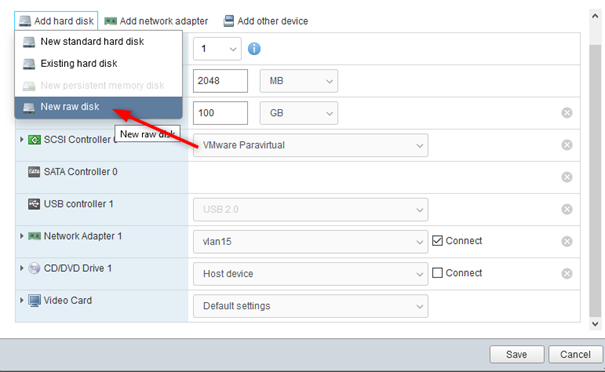Click the Video Card monitor icon
Image resolution: width=605 pixels, height=372 pixels.
34,301
